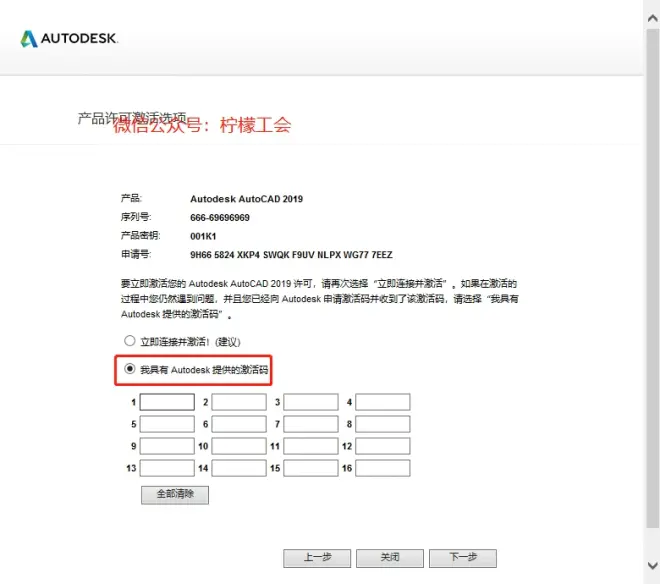Select product name Autodesk AutoCAD 2019
The image size is (660, 584).
click(246, 199)
